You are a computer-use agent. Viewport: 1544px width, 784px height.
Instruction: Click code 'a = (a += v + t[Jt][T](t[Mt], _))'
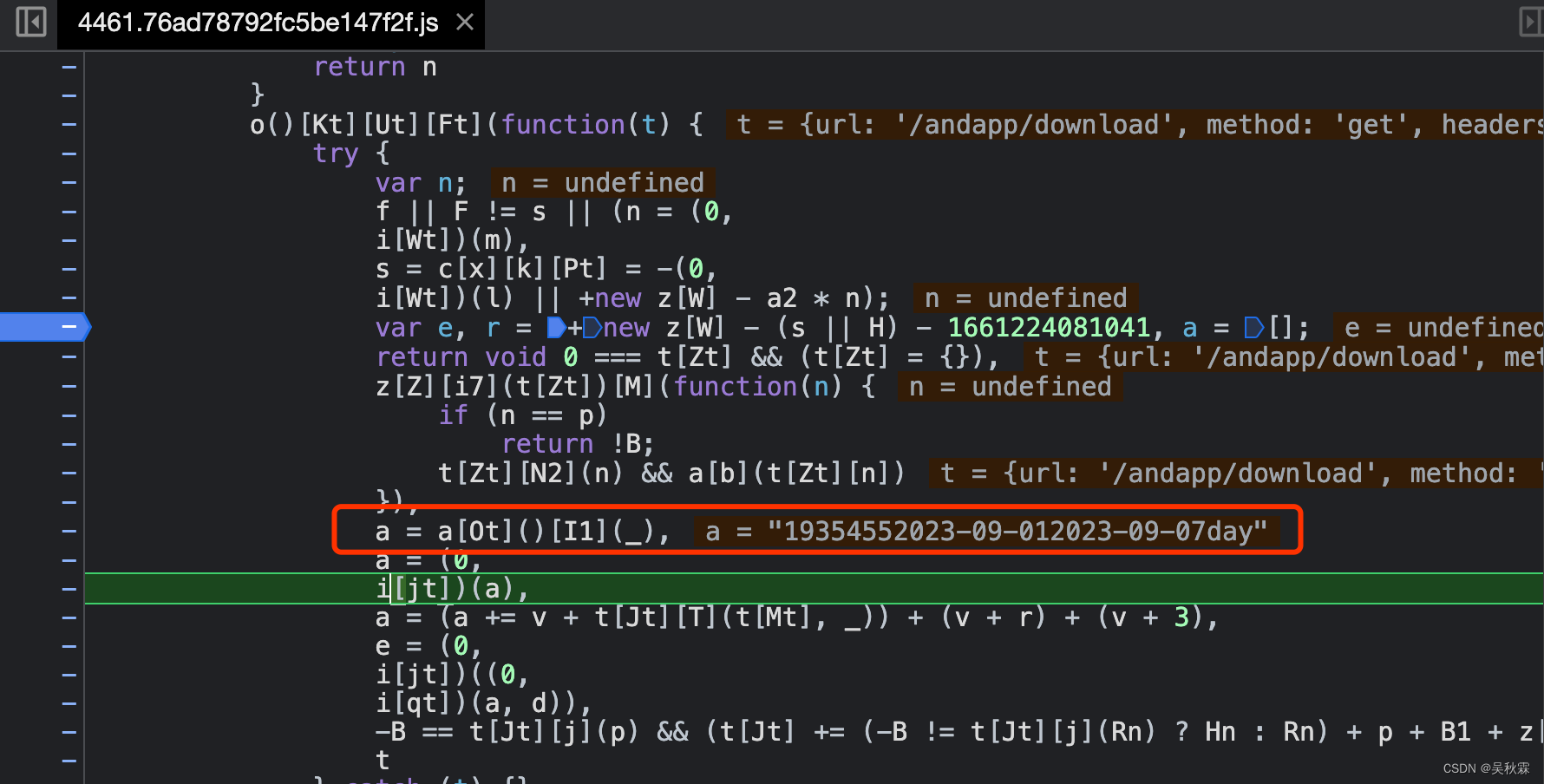coord(632,617)
